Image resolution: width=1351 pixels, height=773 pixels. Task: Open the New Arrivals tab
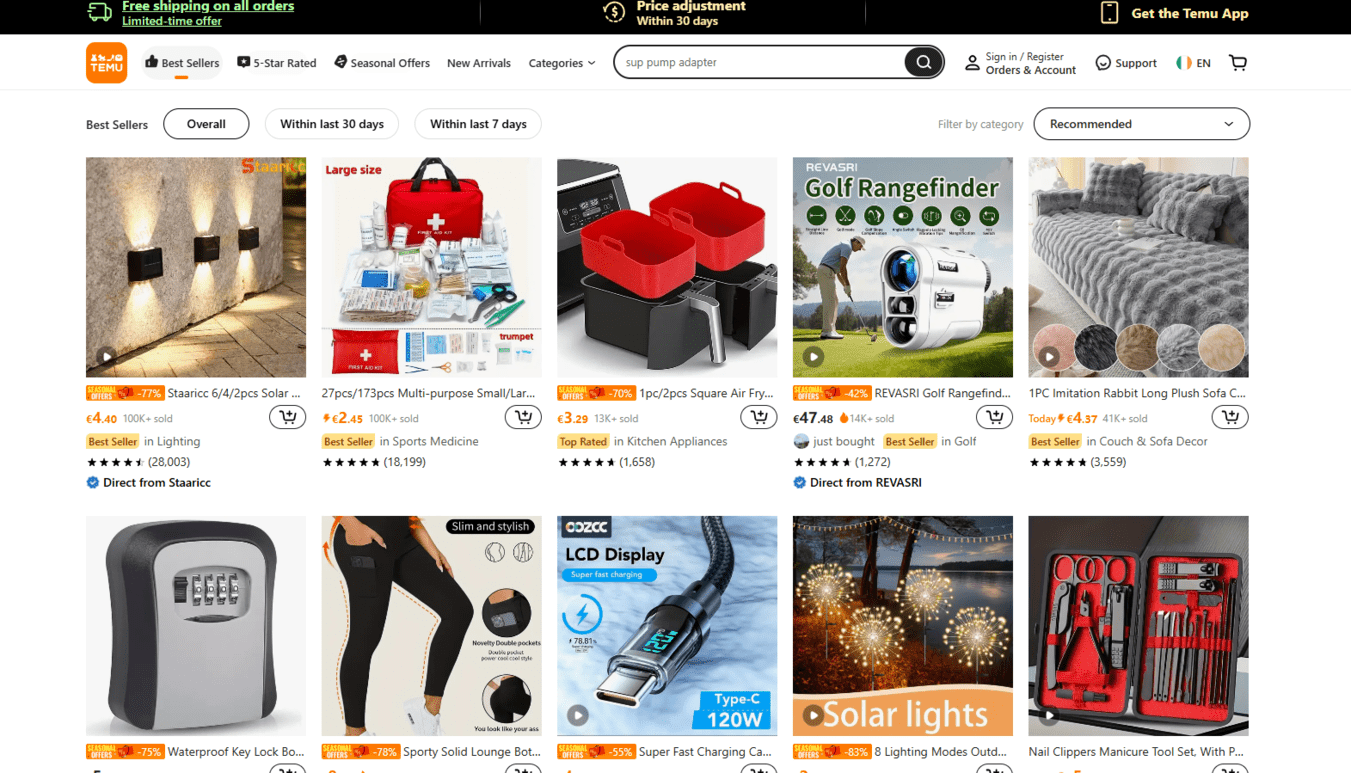pyautogui.click(x=479, y=63)
